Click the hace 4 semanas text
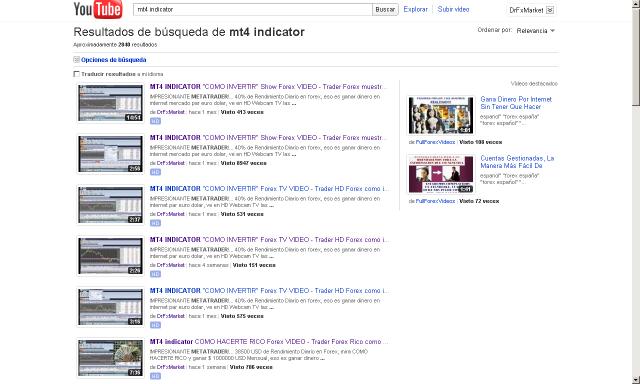Screen dimensions: 640x384 pyautogui.click(x=208, y=265)
